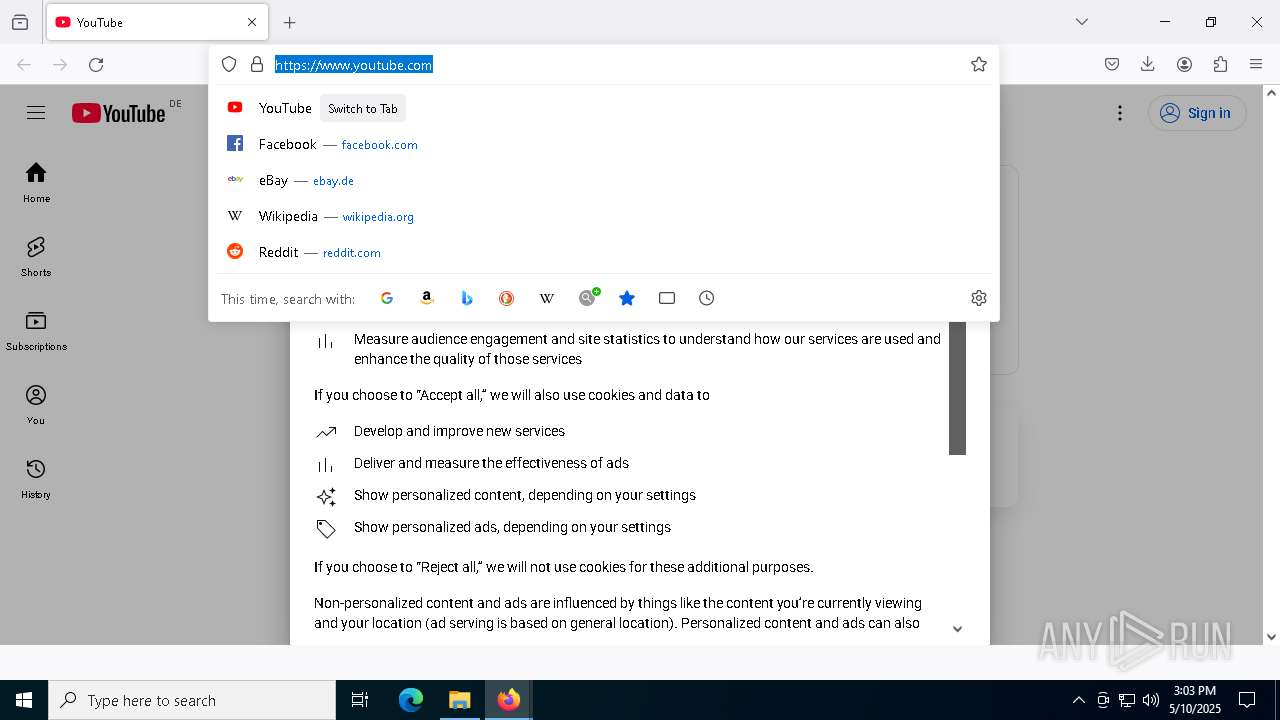1280x720 pixels.
Task: Close the YouTube browser tab
Action: click(252, 22)
